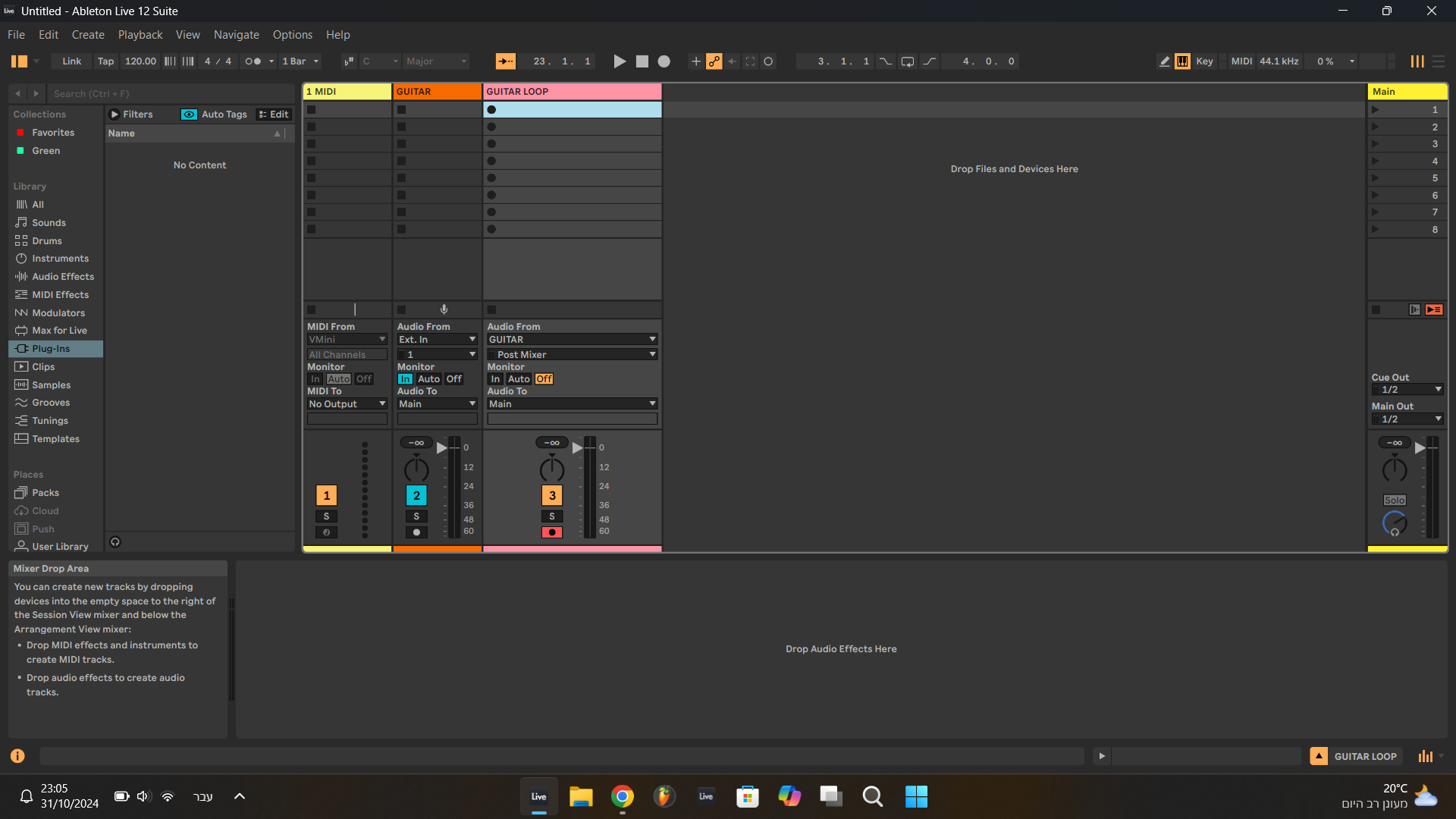This screenshot has height=819, width=1456.
Task: Open the Playback menu
Action: point(140,35)
